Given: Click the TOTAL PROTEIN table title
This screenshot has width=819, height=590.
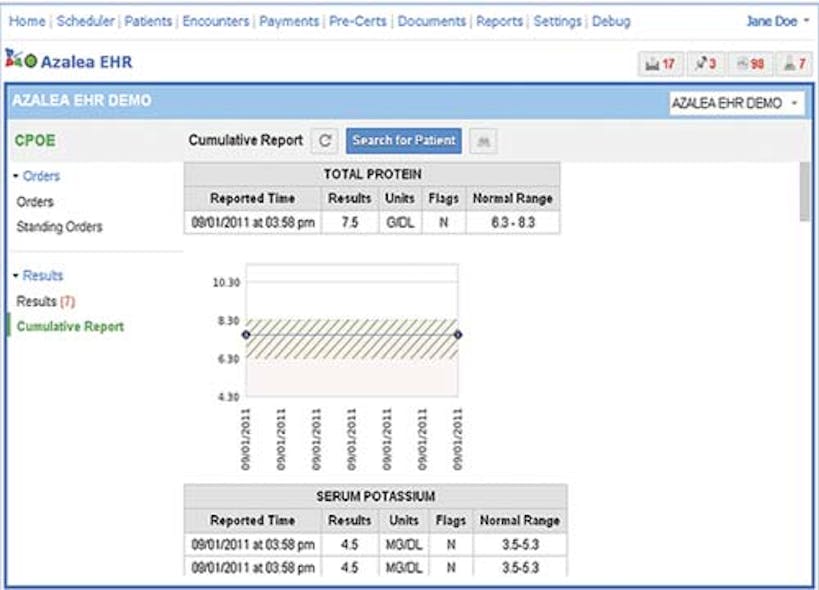Looking at the screenshot, I should click(372, 174).
